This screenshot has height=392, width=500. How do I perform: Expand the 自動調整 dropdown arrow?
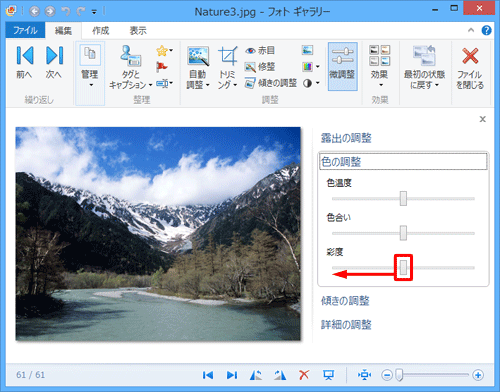pyautogui.click(x=208, y=85)
